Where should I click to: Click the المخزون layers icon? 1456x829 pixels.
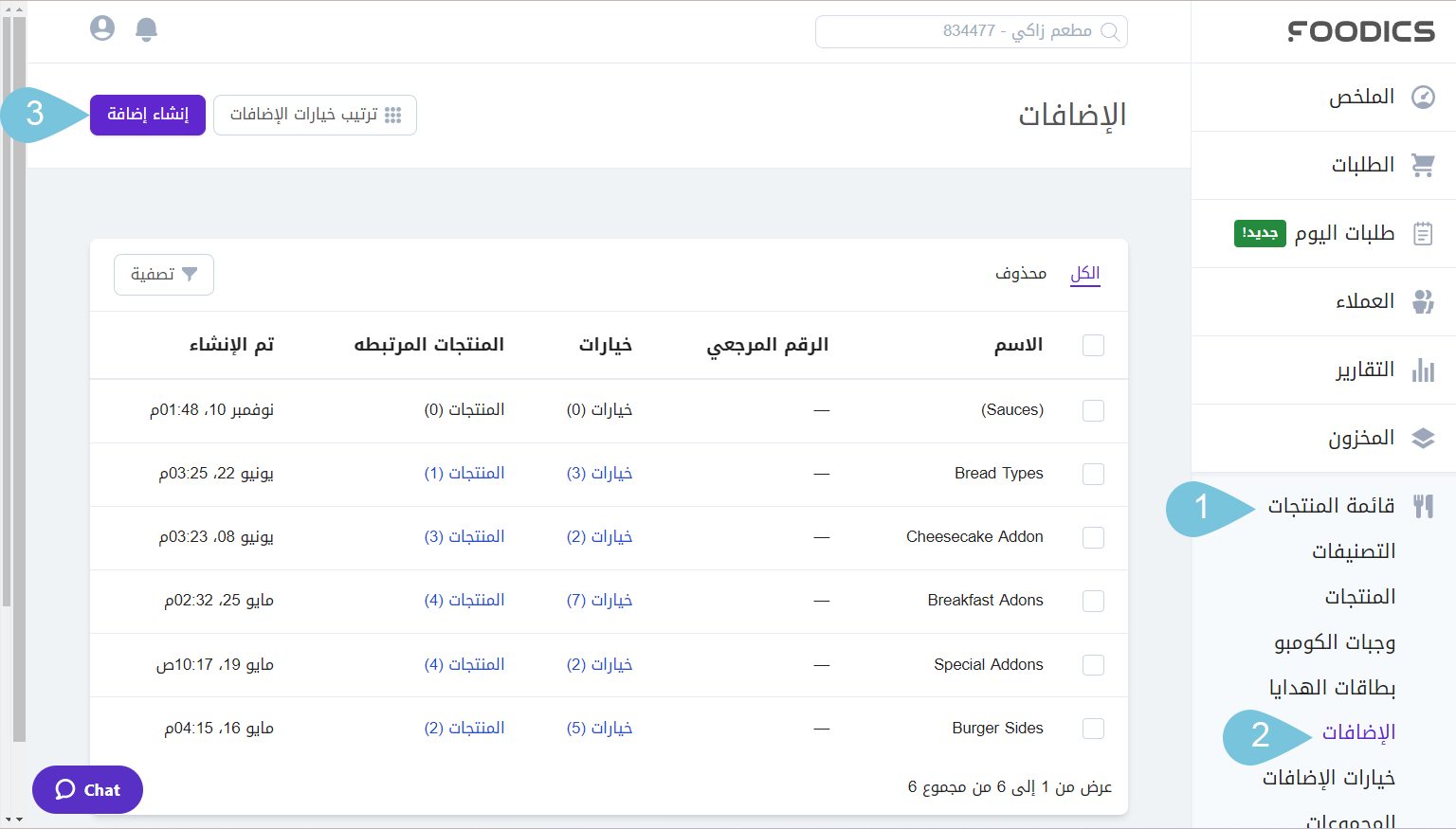click(1423, 438)
